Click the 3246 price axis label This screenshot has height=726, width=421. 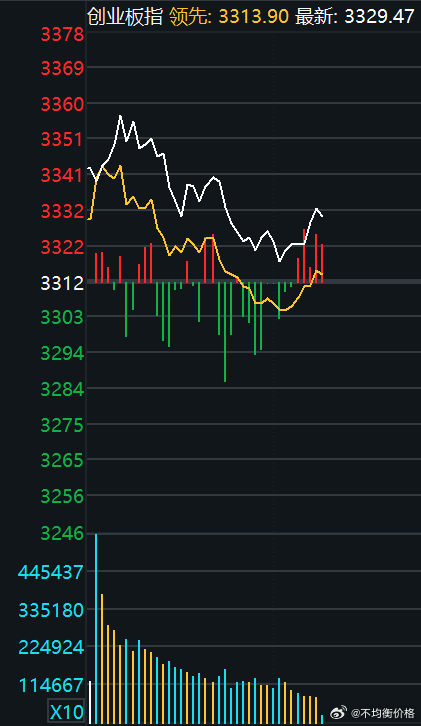pyautogui.click(x=63, y=534)
